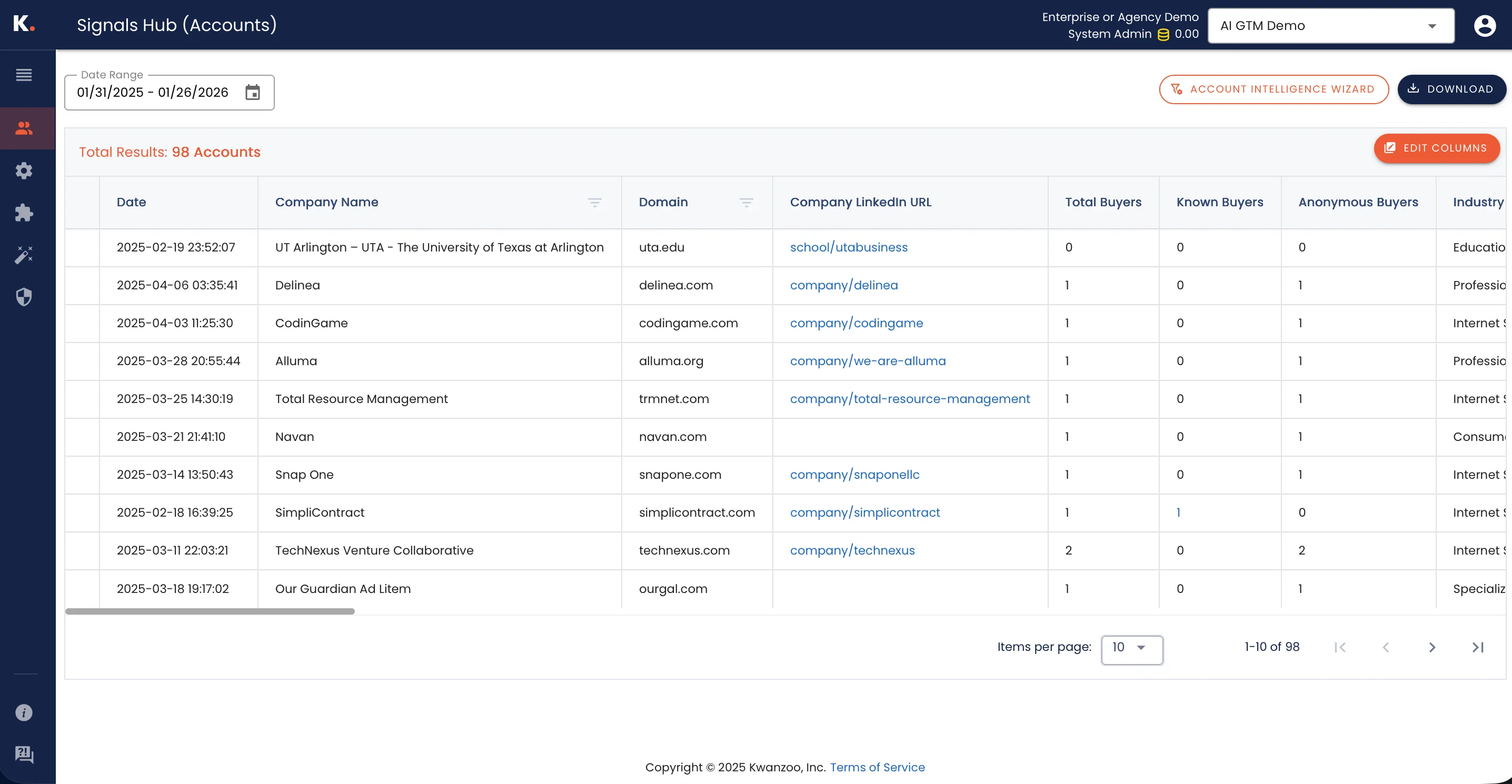
Task: Click the info icon in sidebar
Action: [24, 712]
